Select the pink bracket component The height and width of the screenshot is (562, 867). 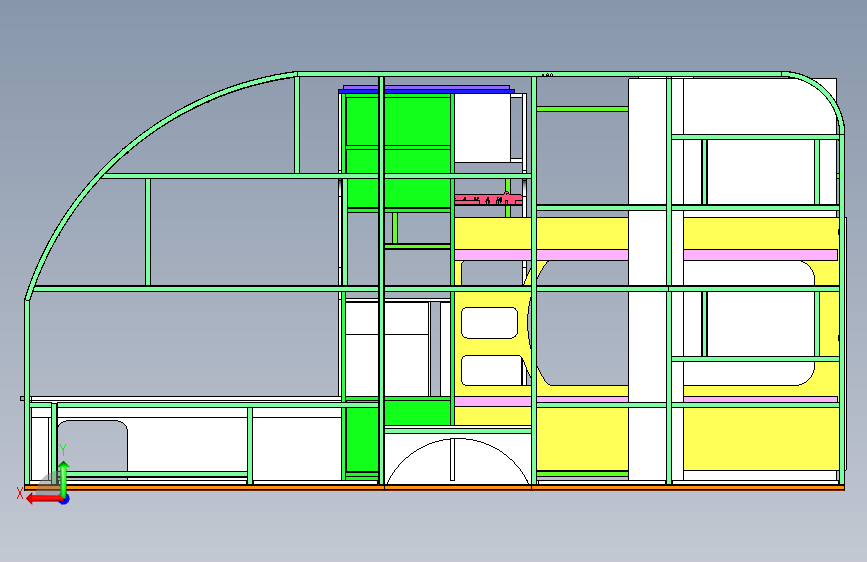coord(488,199)
